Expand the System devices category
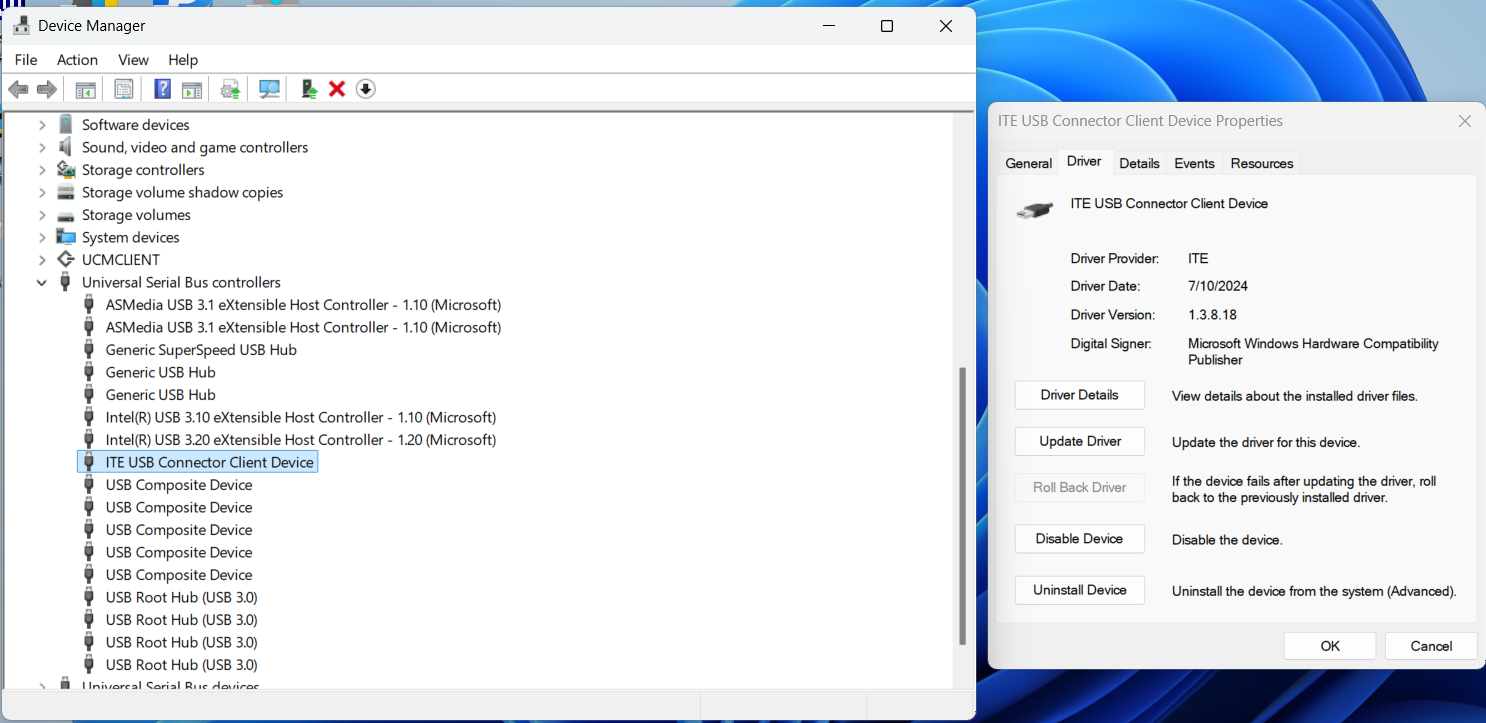This screenshot has height=723, width=1486. tap(42, 238)
